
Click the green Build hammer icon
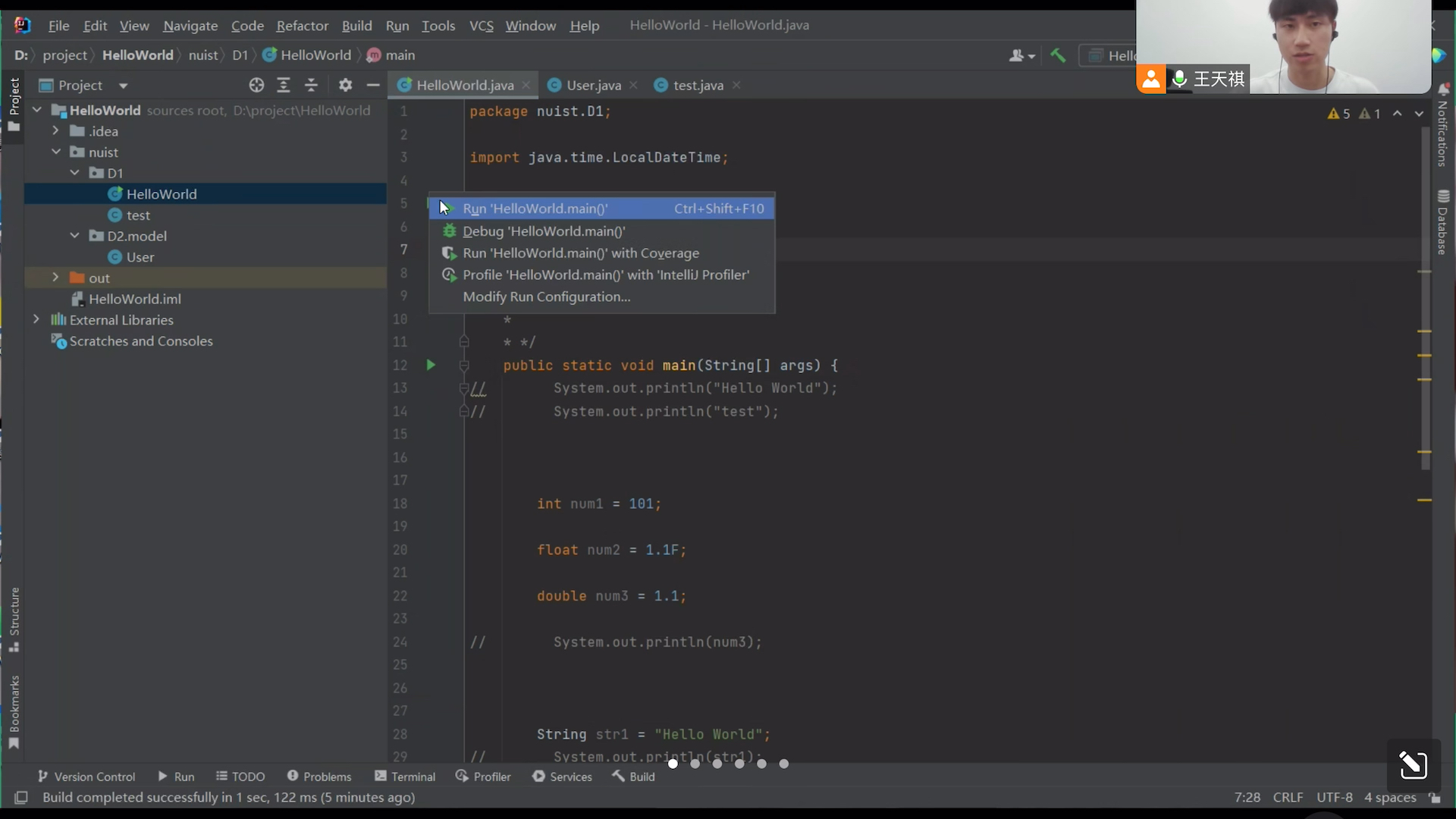[x=1058, y=55]
